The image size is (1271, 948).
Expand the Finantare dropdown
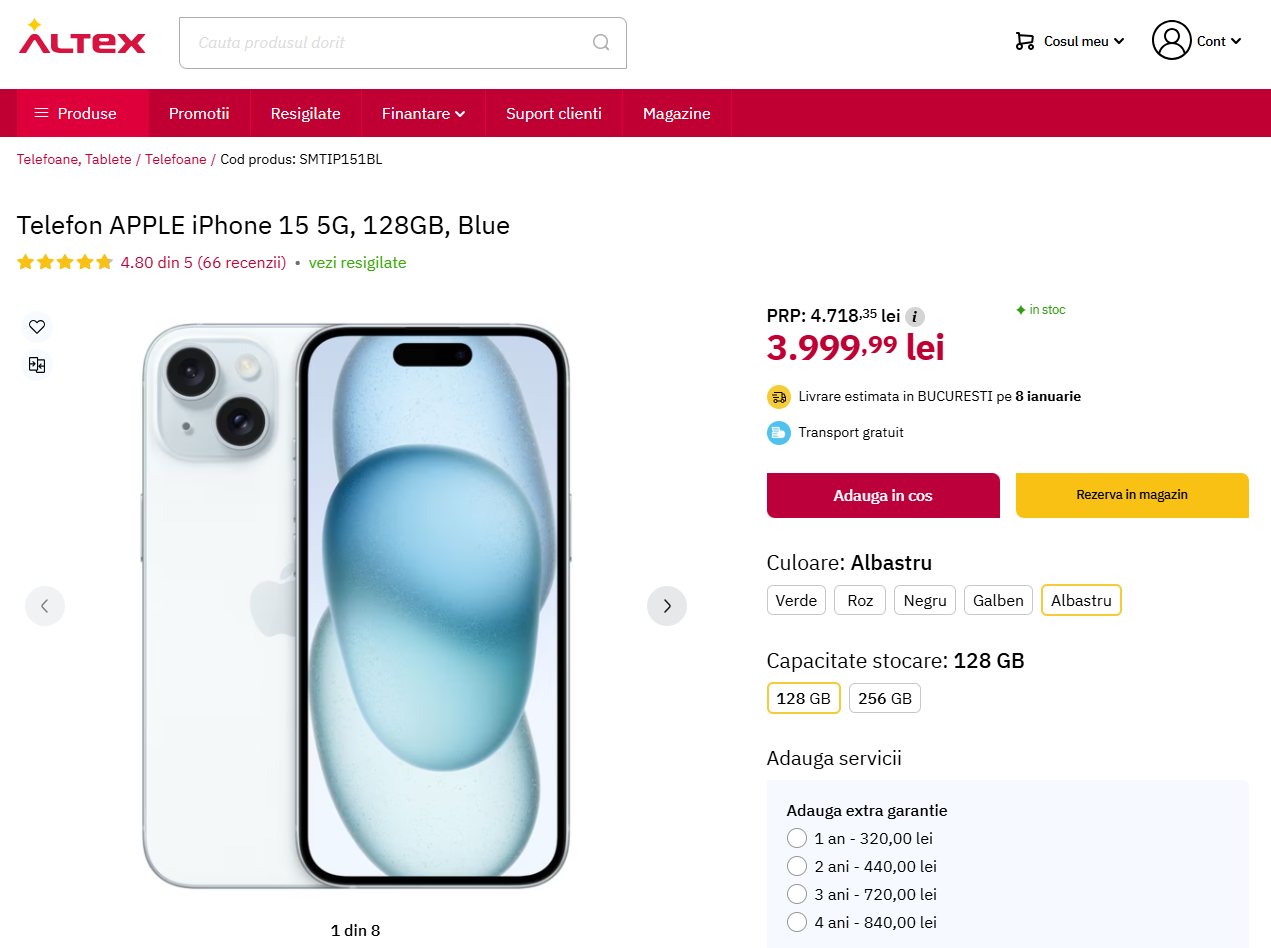423,113
